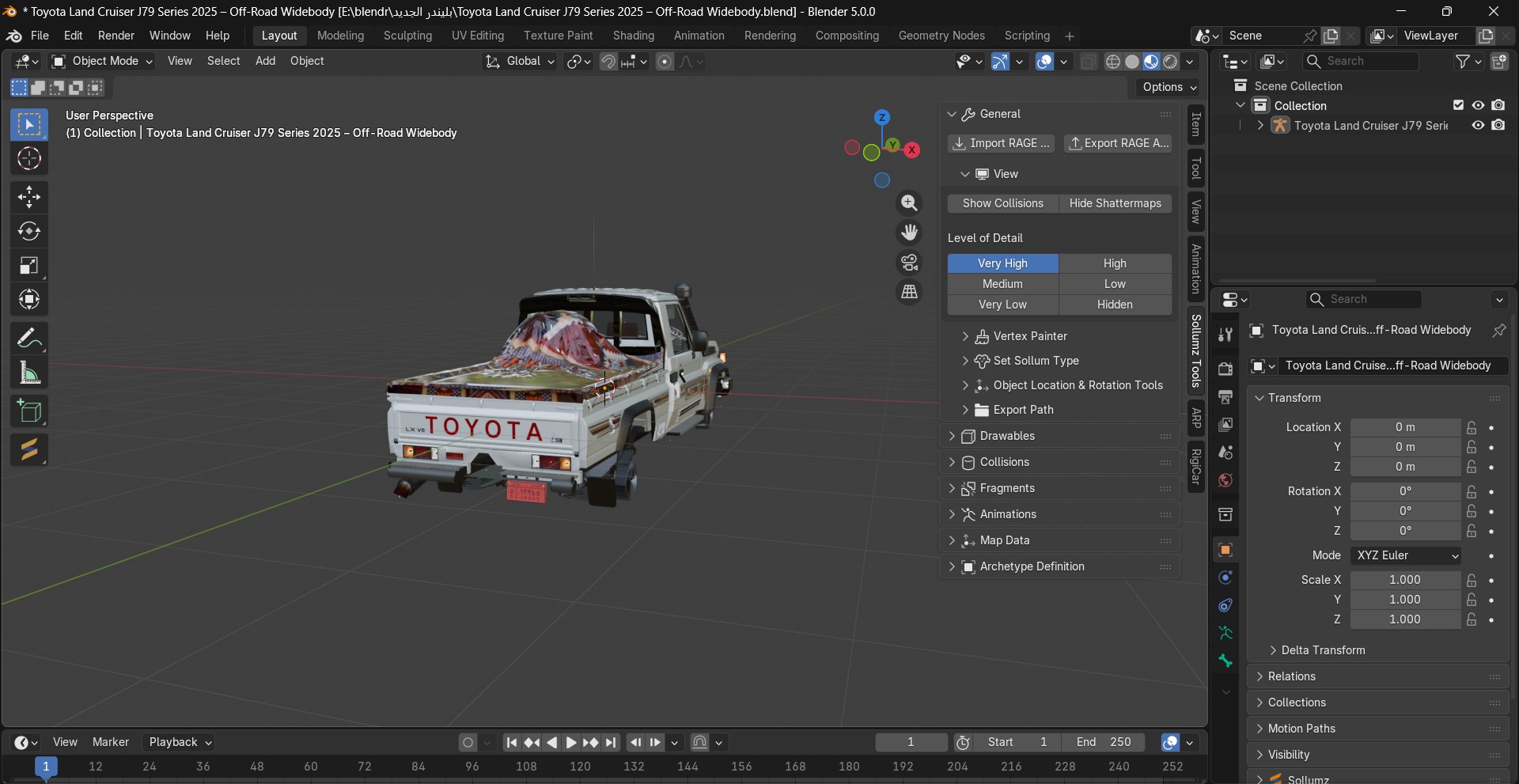Expand Delta Transform section
The image size is (1519, 784).
point(1316,650)
